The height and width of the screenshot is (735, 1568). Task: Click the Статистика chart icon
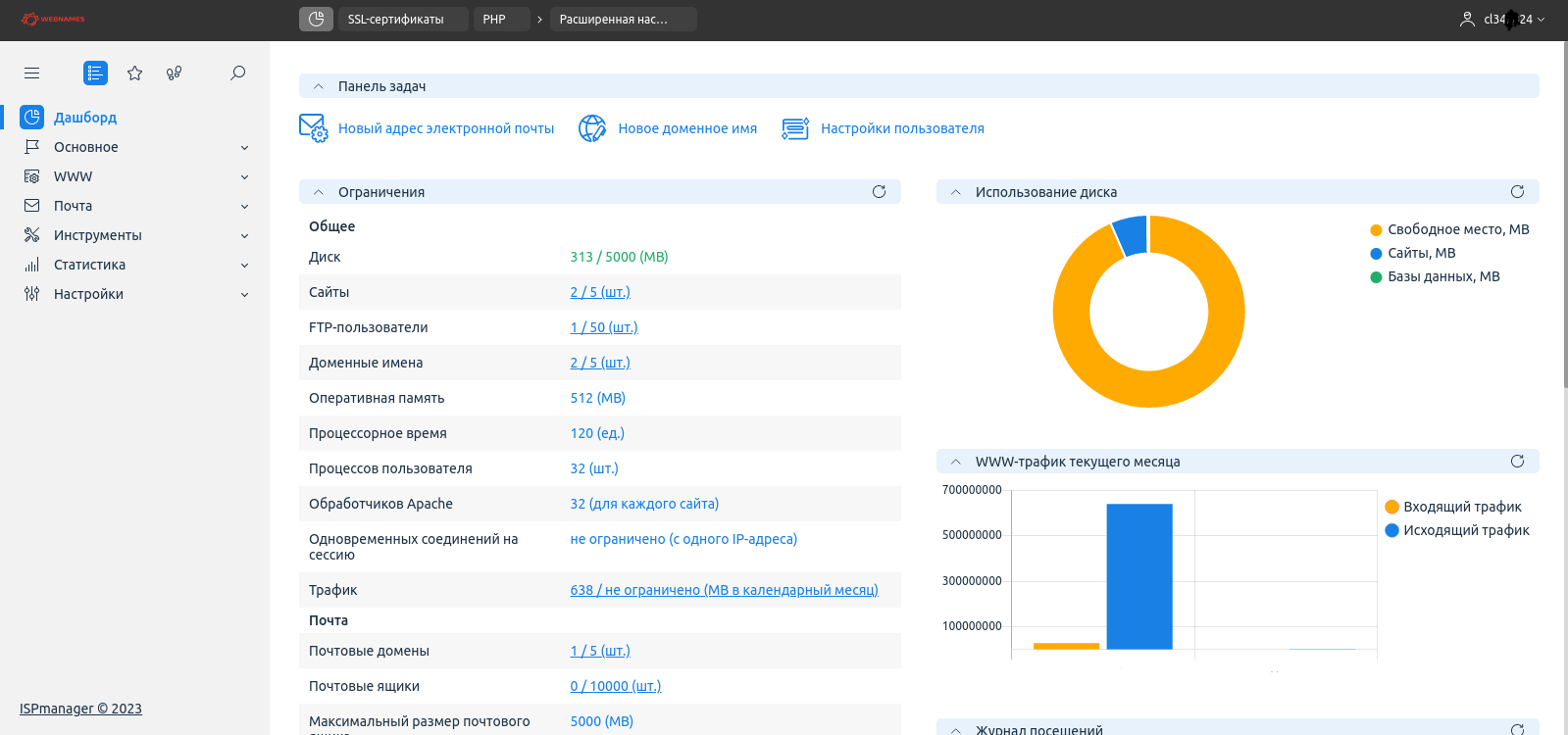pos(32,265)
